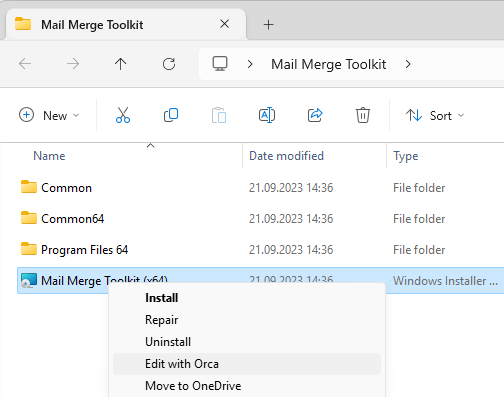
Task: Click date modified cell of Program Files 64 row
Action: point(291,250)
